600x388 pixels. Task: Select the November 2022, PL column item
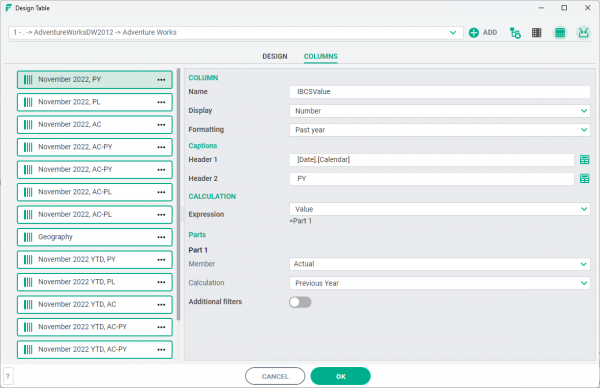95,102
